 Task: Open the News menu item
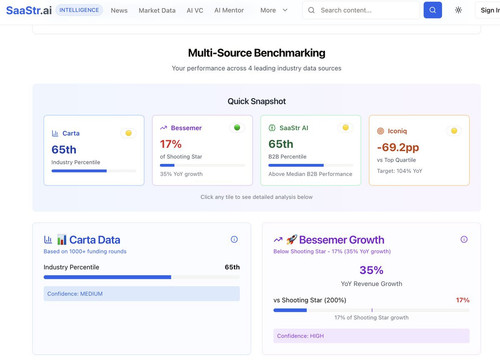pos(119,10)
